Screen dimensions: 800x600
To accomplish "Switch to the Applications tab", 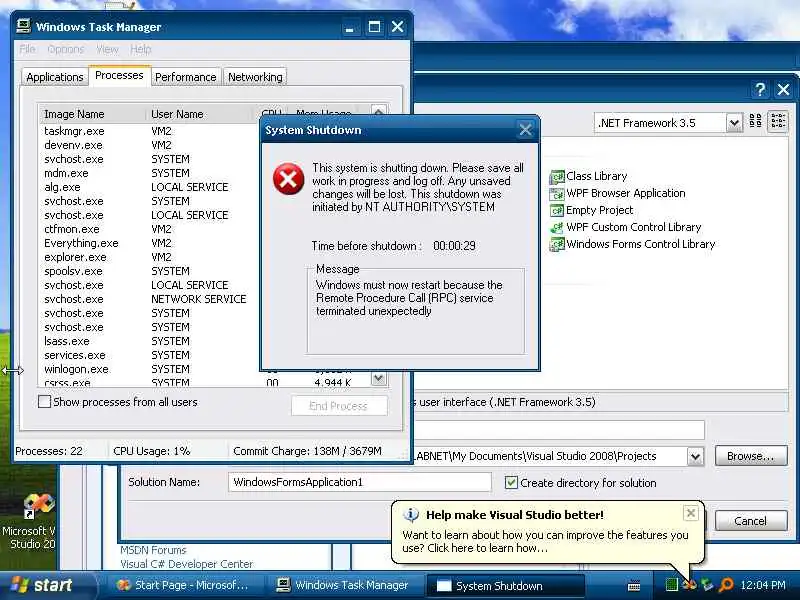I will click(55, 77).
